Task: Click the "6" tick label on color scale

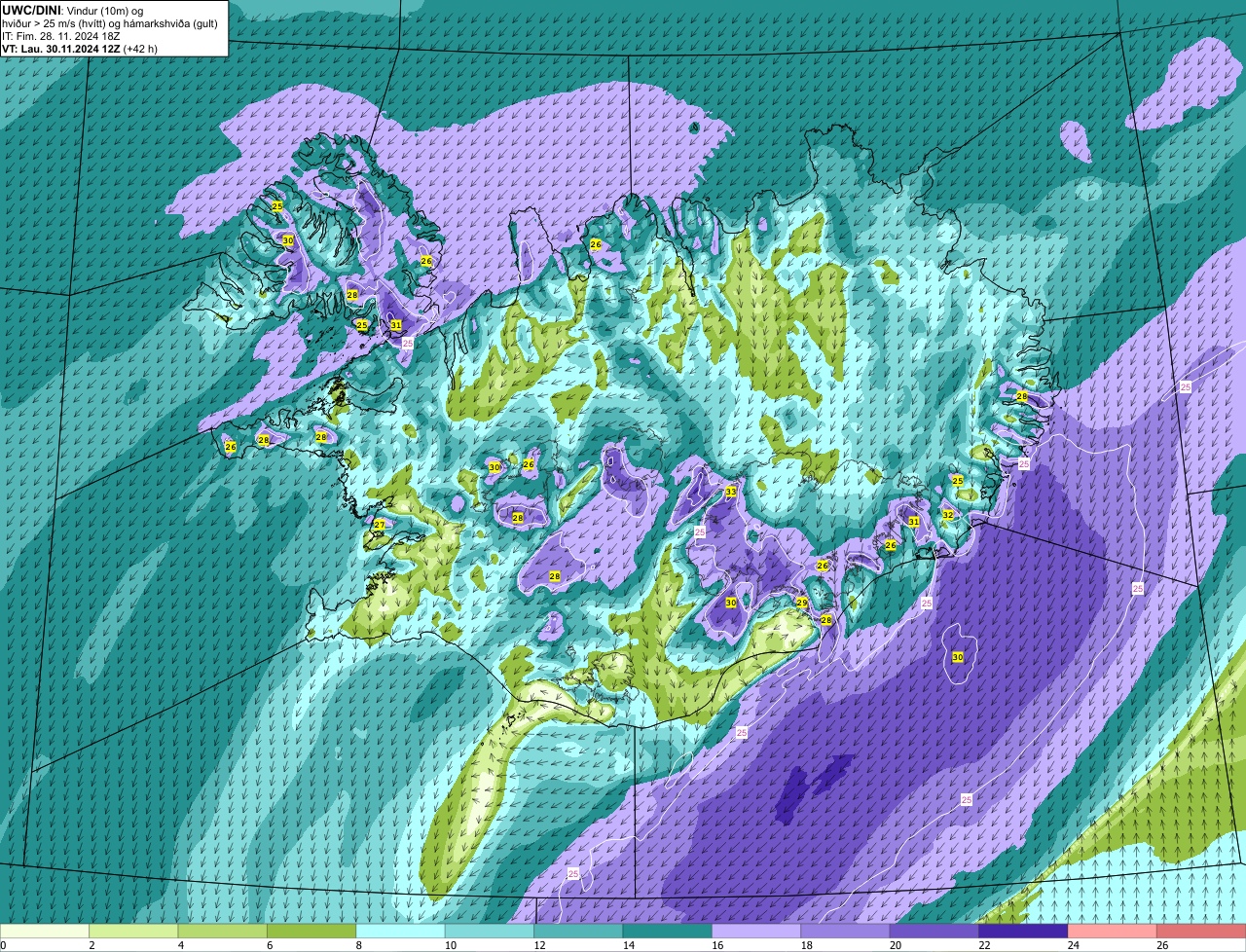Action: pyautogui.click(x=270, y=945)
